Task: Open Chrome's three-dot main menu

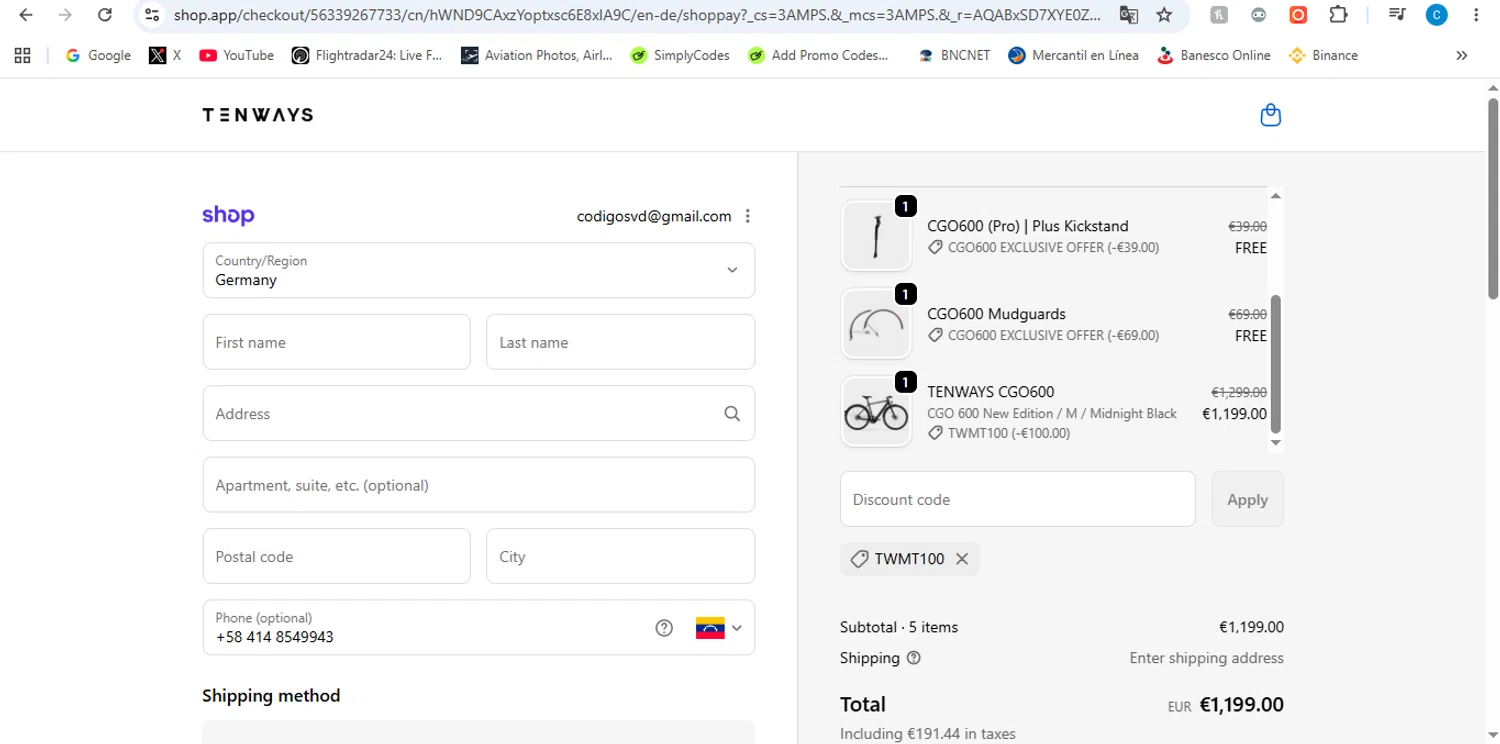Action: point(1476,15)
